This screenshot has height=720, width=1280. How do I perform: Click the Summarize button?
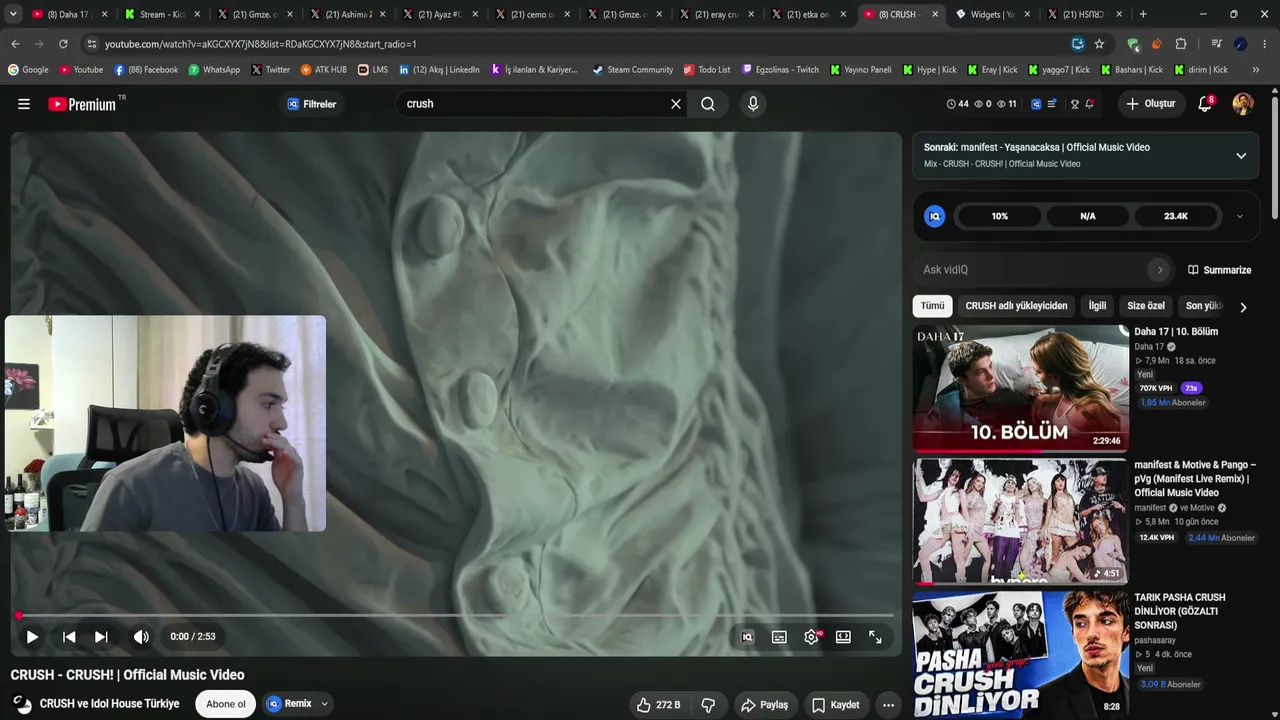pos(1219,270)
